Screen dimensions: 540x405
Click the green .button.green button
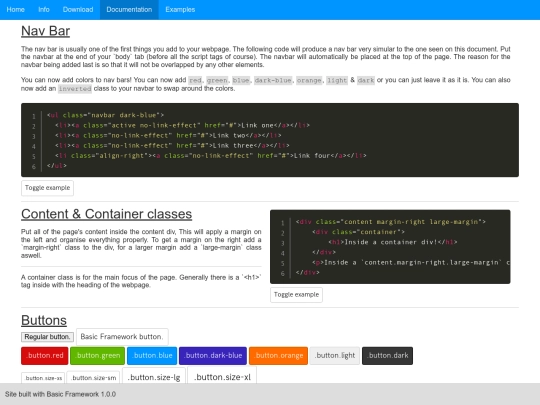coord(98,355)
